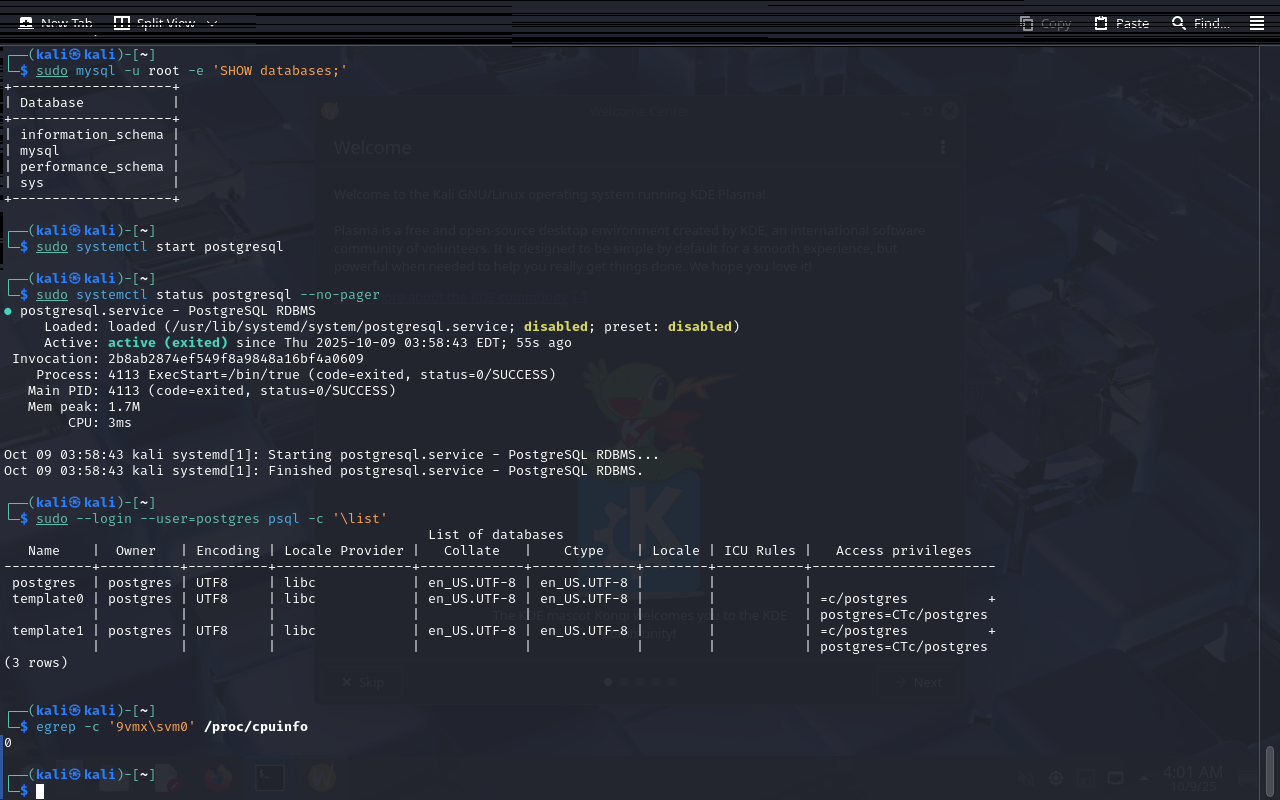Click "performance_schema" in the database output

coord(91,167)
